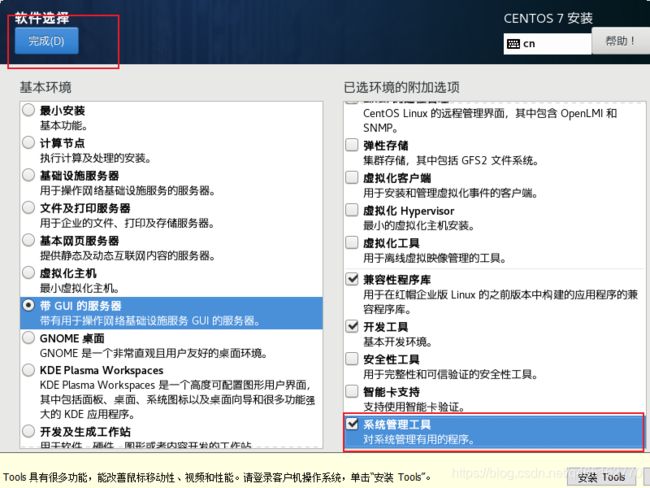The width and height of the screenshot is (650, 488).
Task: Click the 已选环境的附加选项 section heading
Action: (x=401, y=87)
